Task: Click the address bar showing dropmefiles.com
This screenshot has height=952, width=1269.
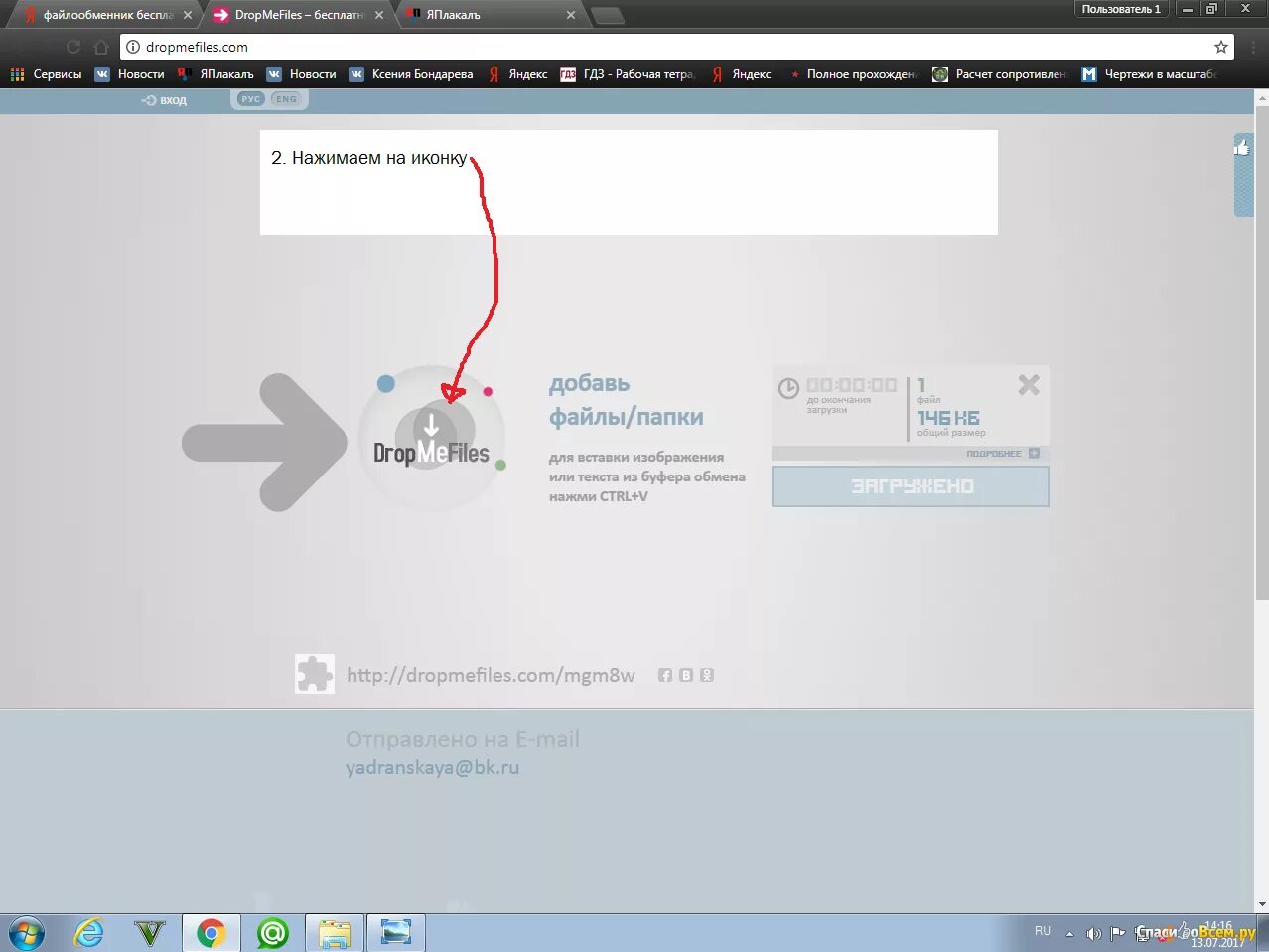Action: [x=675, y=47]
